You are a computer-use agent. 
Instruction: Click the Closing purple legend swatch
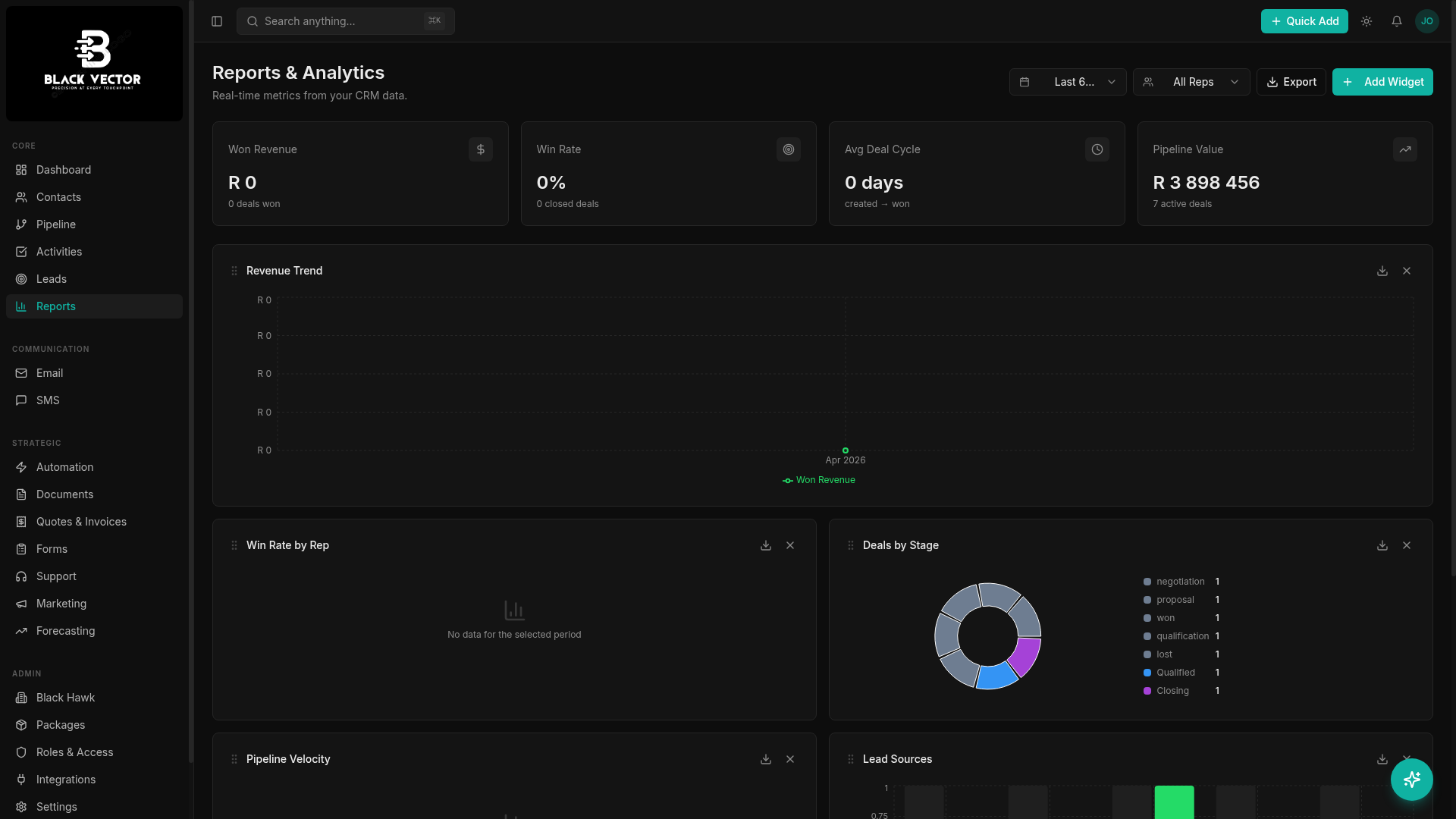[1147, 691]
